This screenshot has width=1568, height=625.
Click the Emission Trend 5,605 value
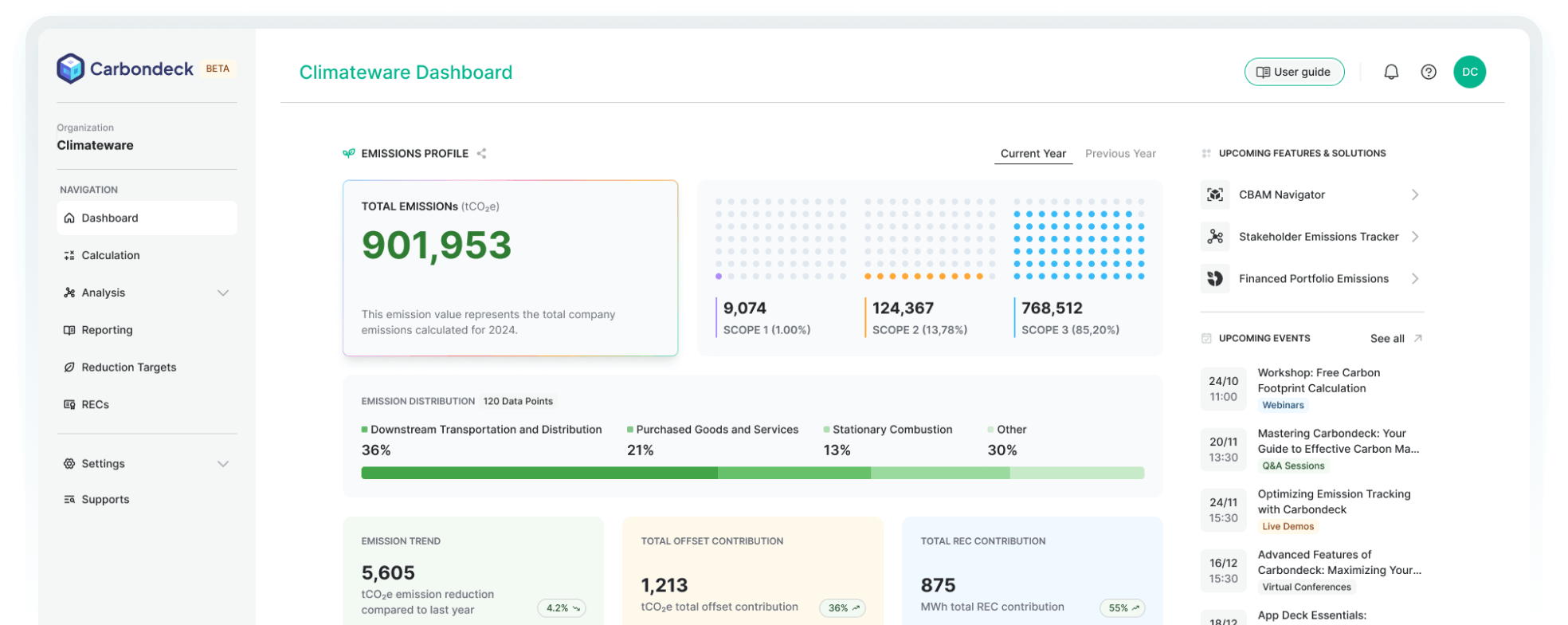point(388,572)
